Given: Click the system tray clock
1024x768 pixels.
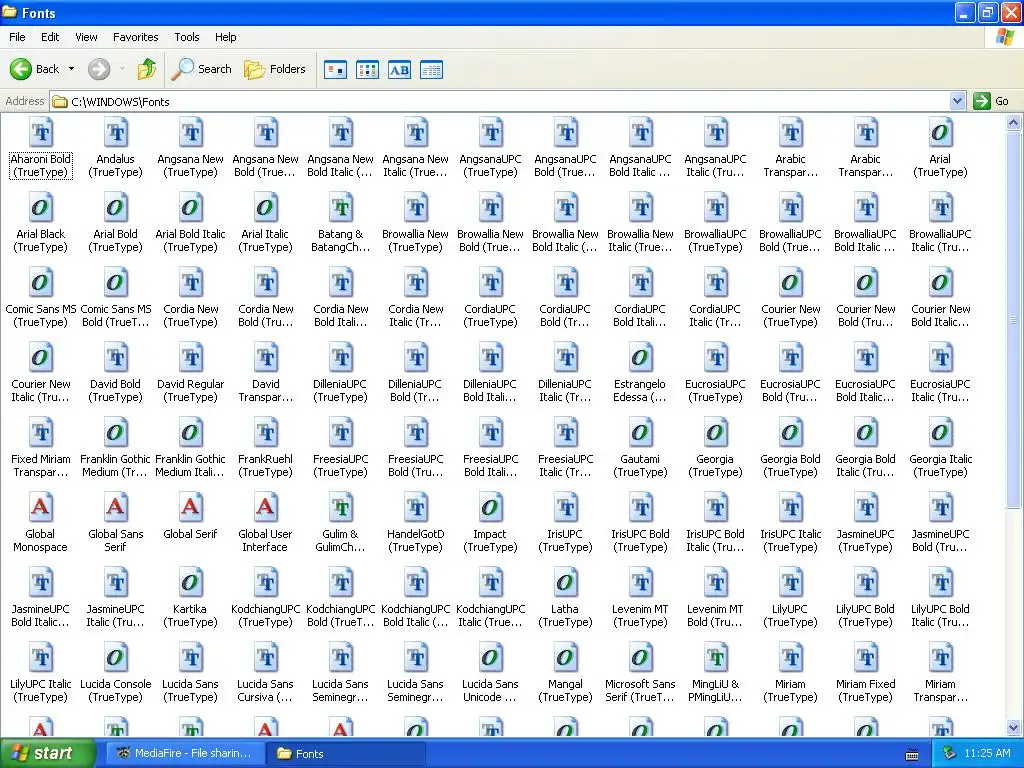Looking at the screenshot, I should point(987,754).
